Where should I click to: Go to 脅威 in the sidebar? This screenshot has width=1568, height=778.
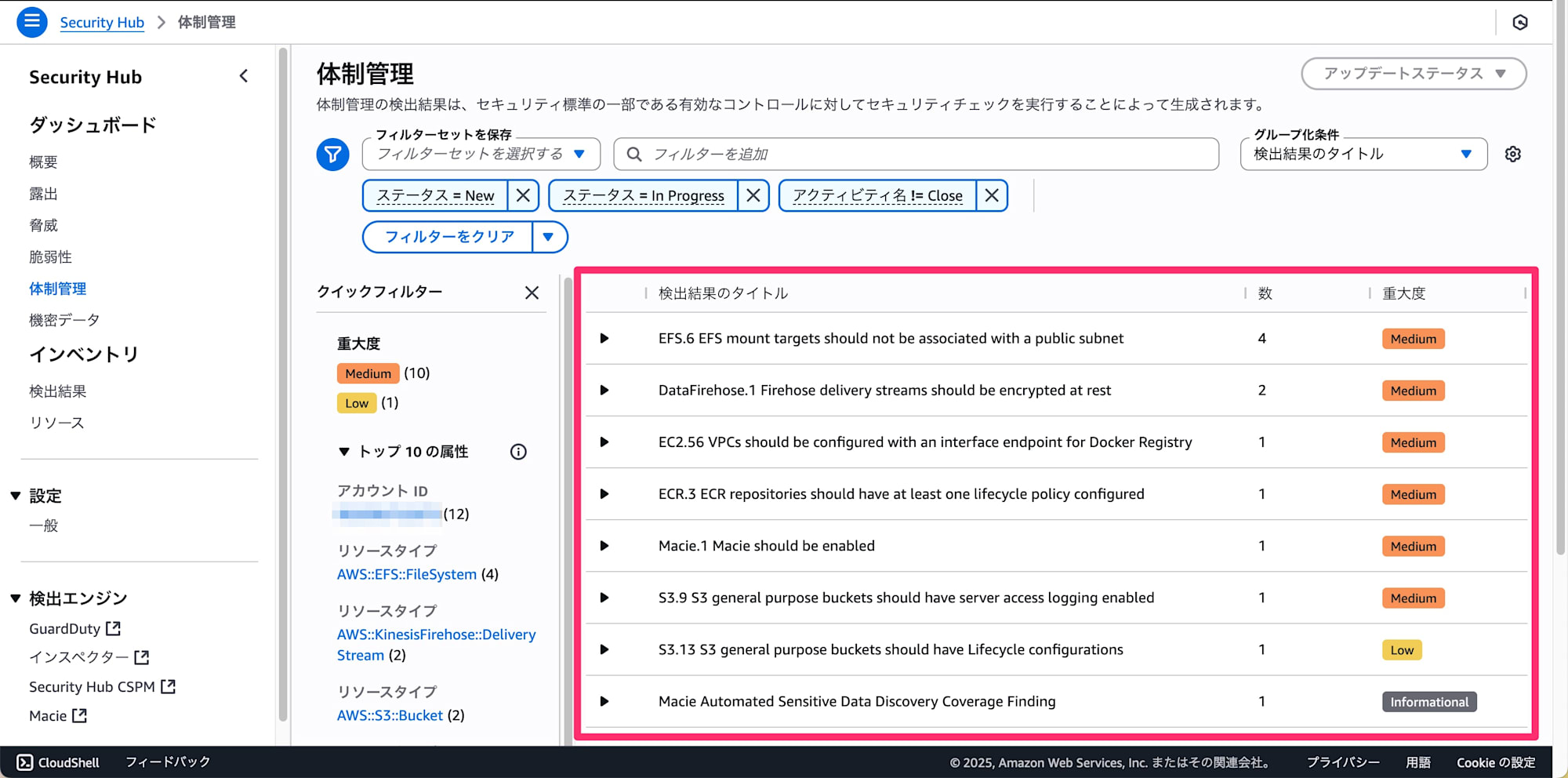(43, 226)
